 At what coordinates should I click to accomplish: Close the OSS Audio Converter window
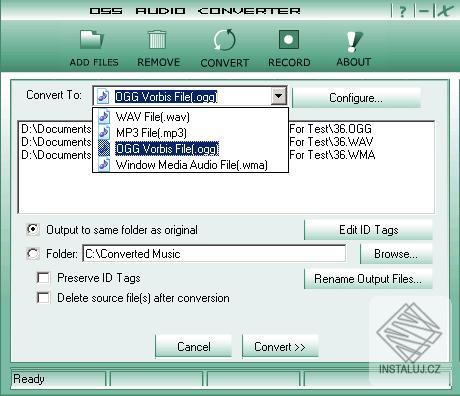click(445, 11)
